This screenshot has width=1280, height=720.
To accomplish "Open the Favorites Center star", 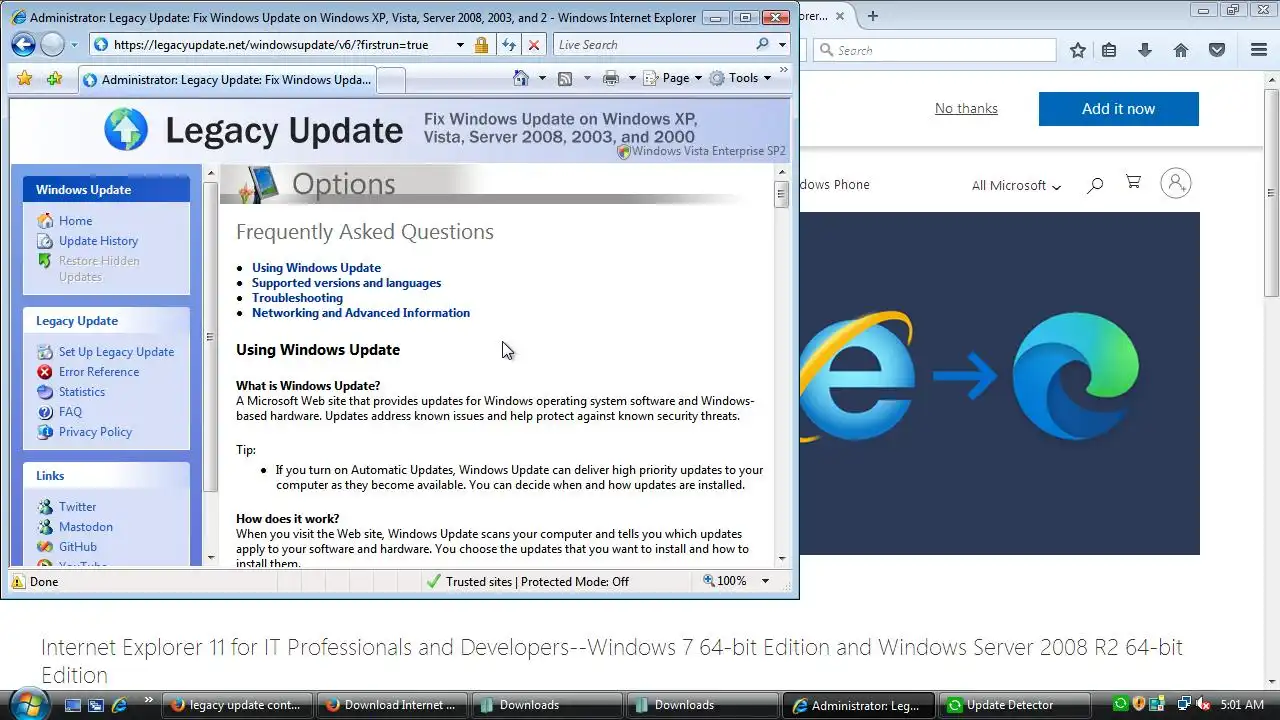I will point(25,78).
